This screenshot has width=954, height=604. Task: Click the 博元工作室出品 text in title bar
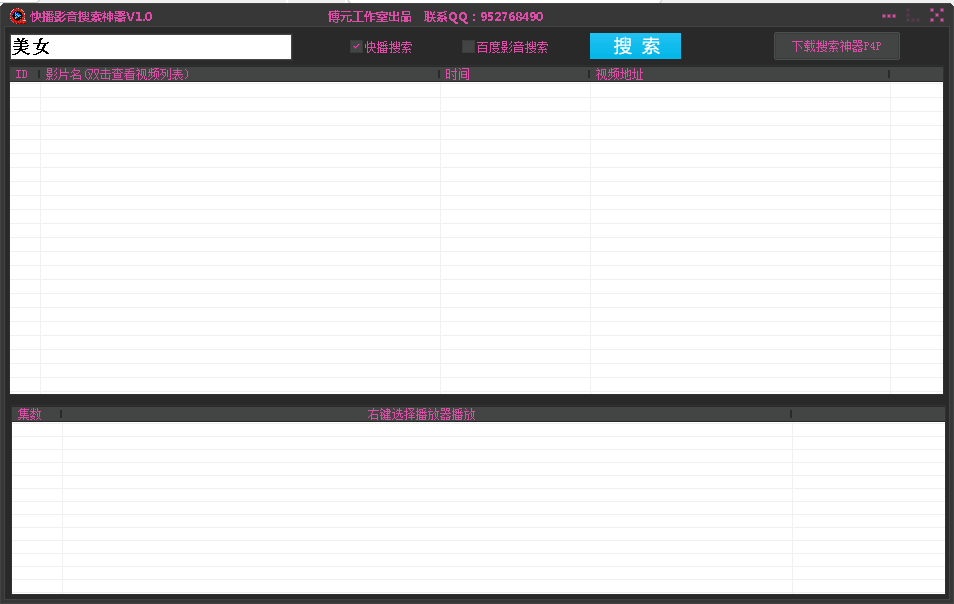coord(370,16)
